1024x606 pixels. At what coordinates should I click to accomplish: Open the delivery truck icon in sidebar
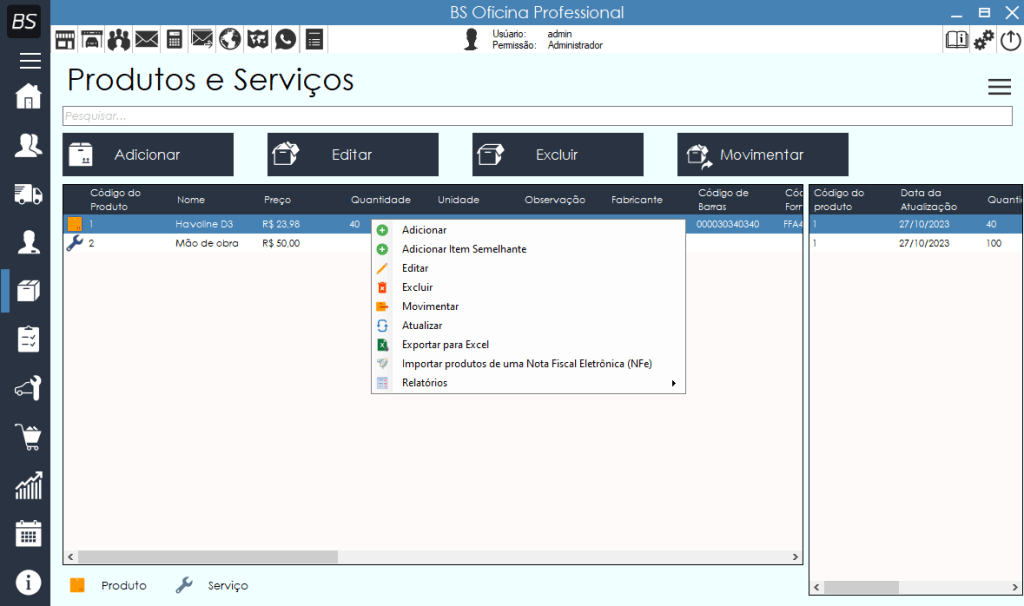click(28, 193)
